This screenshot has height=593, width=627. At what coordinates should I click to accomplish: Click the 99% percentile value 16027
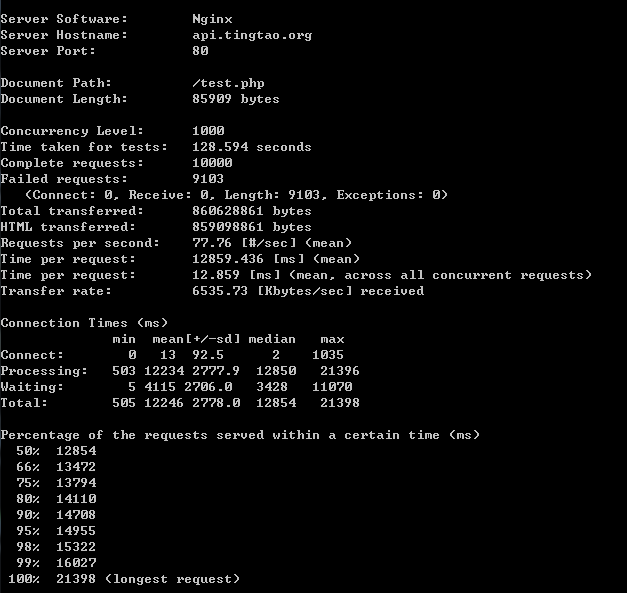pos(76,563)
